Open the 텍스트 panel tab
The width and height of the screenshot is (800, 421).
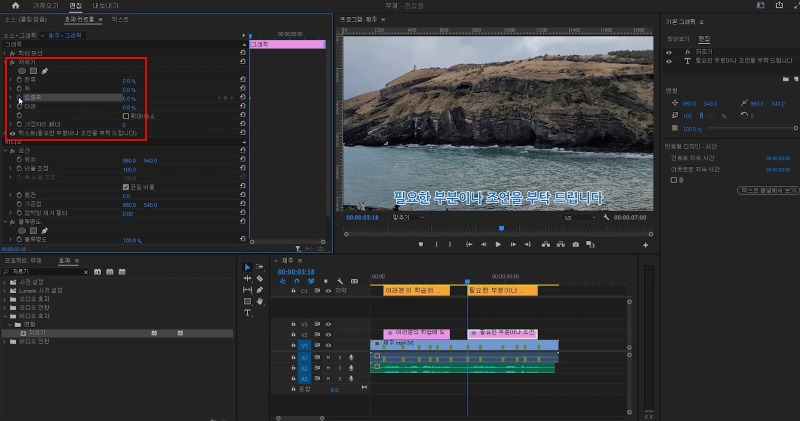[x=119, y=19]
